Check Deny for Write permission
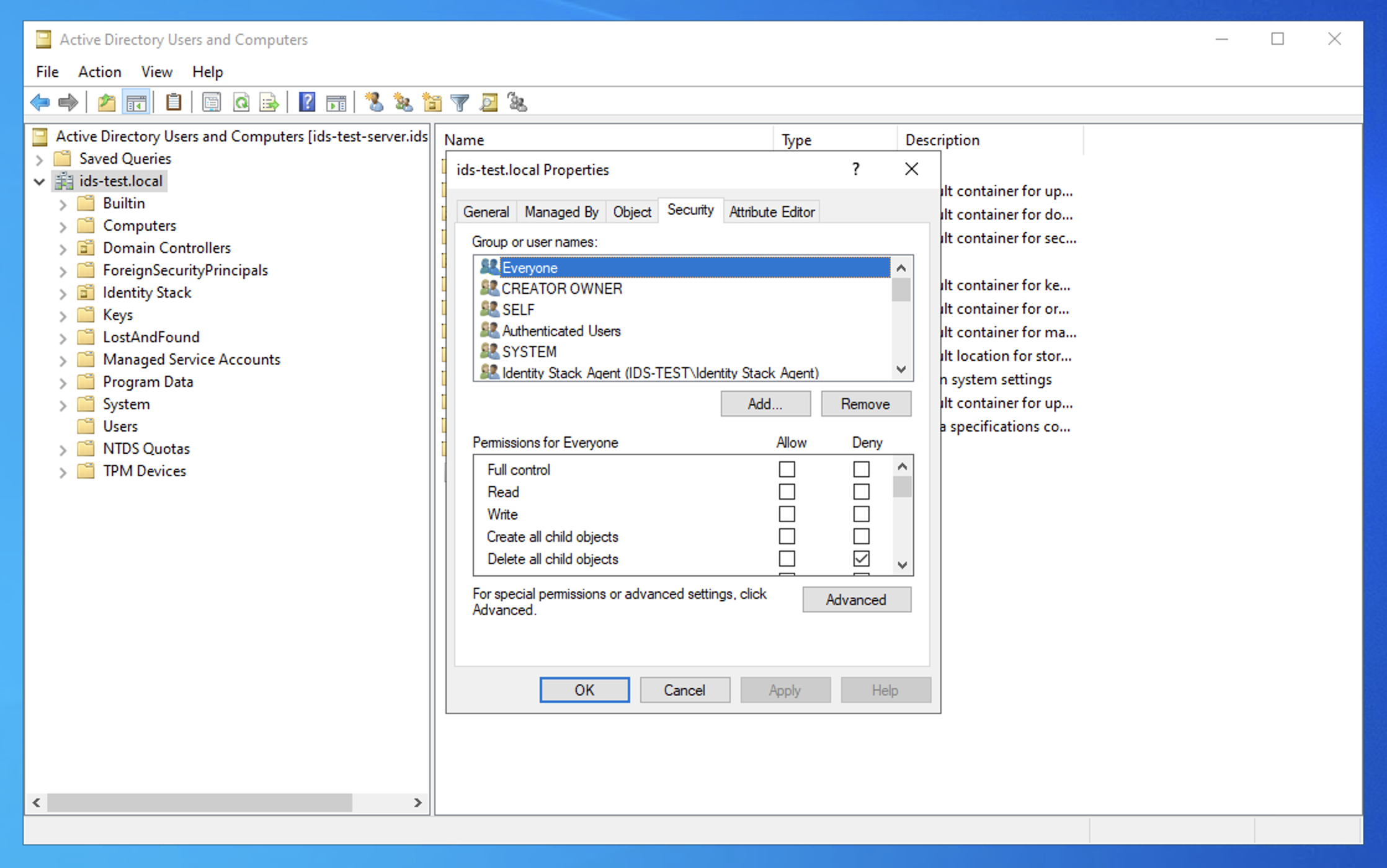Screen dimensions: 1387x868 861,514
